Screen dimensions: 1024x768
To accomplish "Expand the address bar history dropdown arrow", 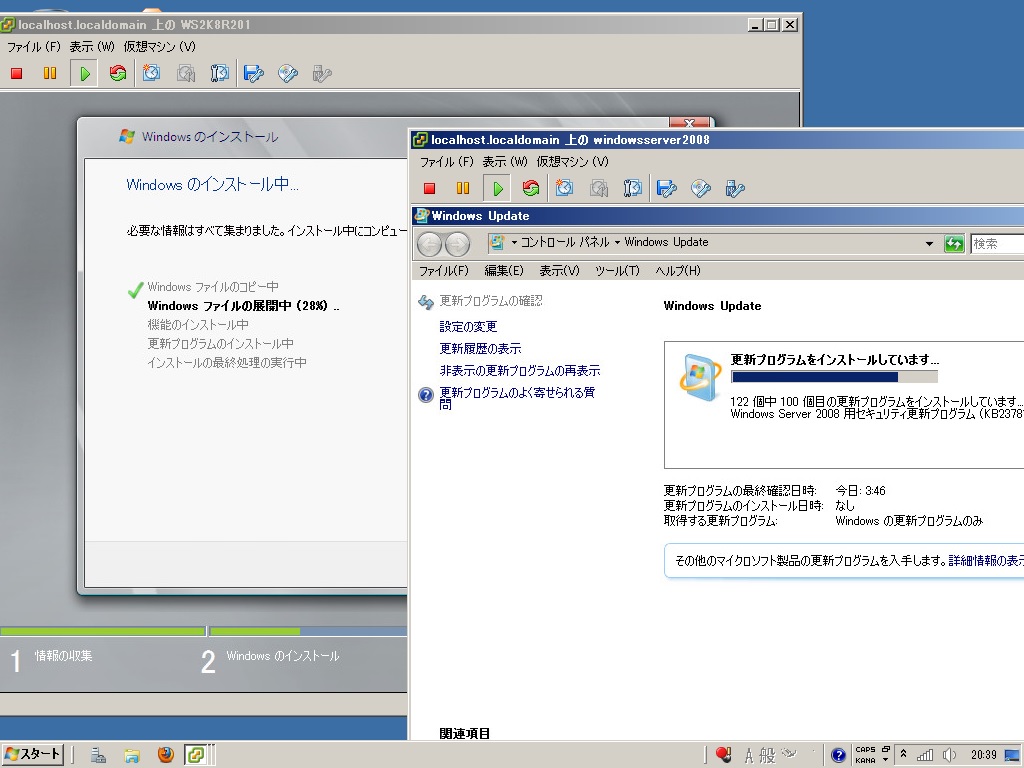I will 929,244.
